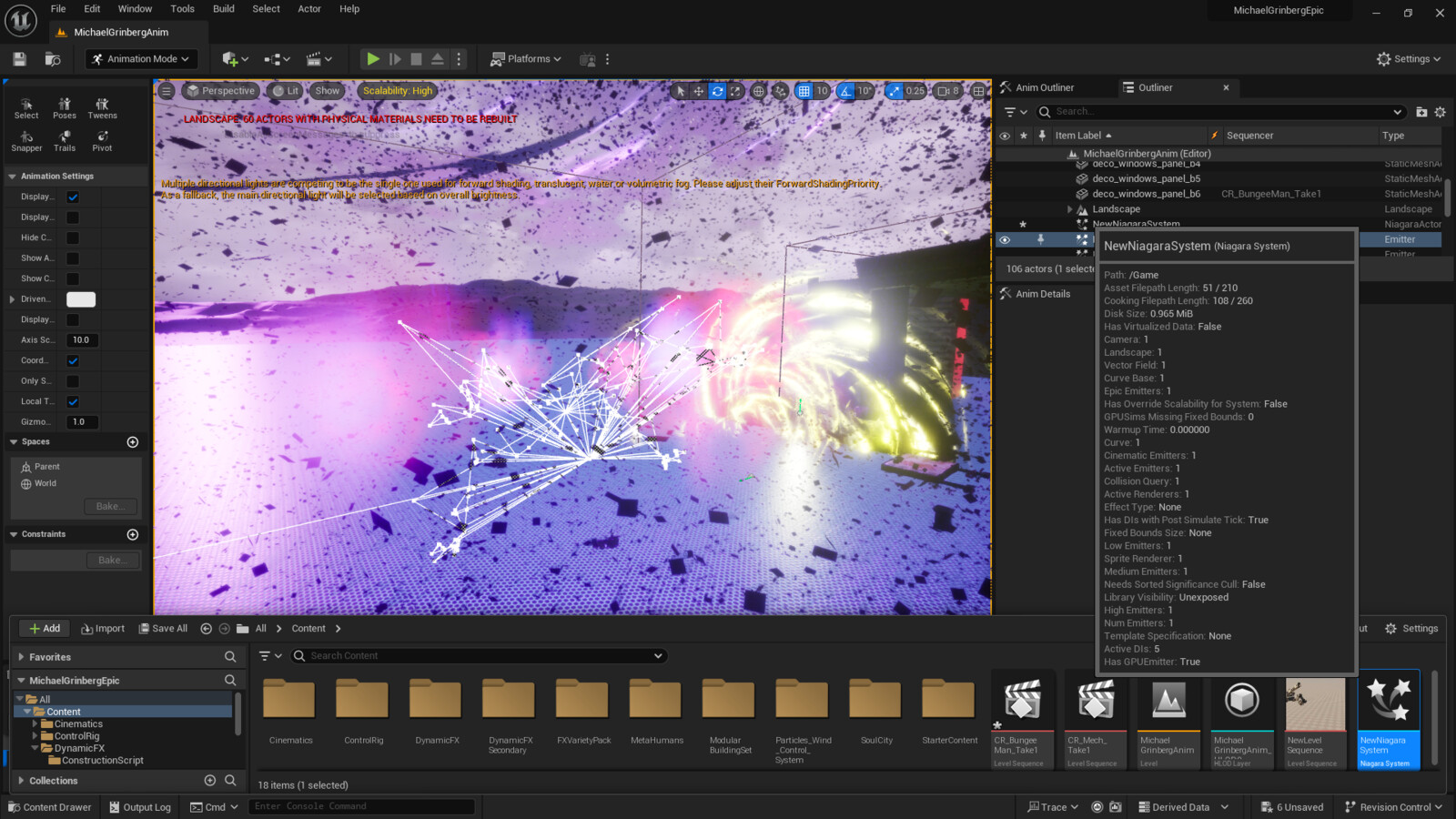Toggle world/local coordinate globe icon

point(758,91)
